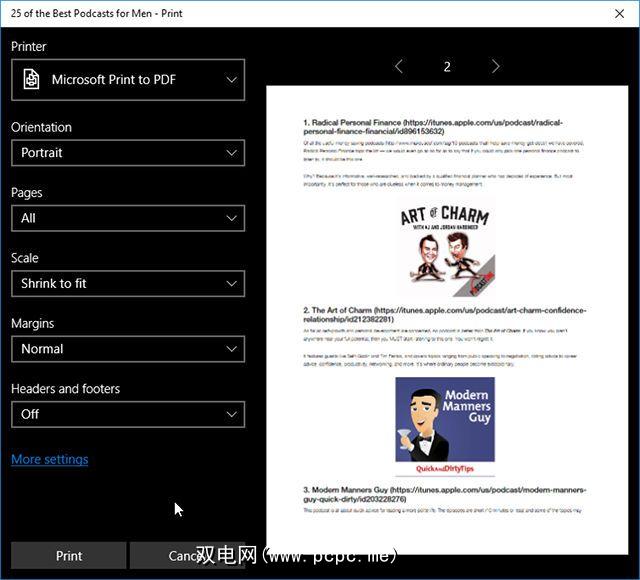Click the Cancel button
The image size is (640, 580).
(x=187, y=556)
